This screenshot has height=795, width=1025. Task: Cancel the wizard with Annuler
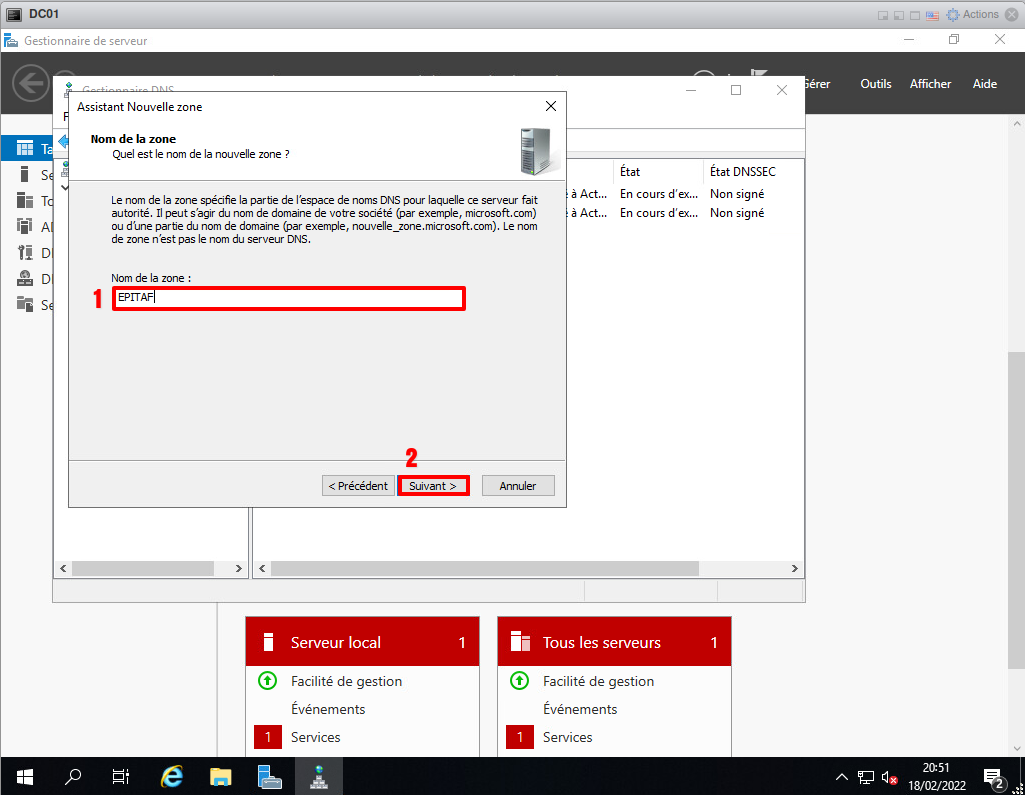pos(518,486)
